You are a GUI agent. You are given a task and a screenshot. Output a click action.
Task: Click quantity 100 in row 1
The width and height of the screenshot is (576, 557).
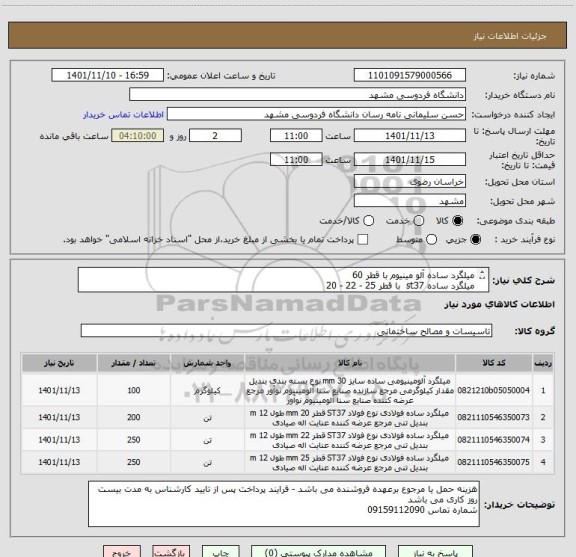tap(134, 390)
